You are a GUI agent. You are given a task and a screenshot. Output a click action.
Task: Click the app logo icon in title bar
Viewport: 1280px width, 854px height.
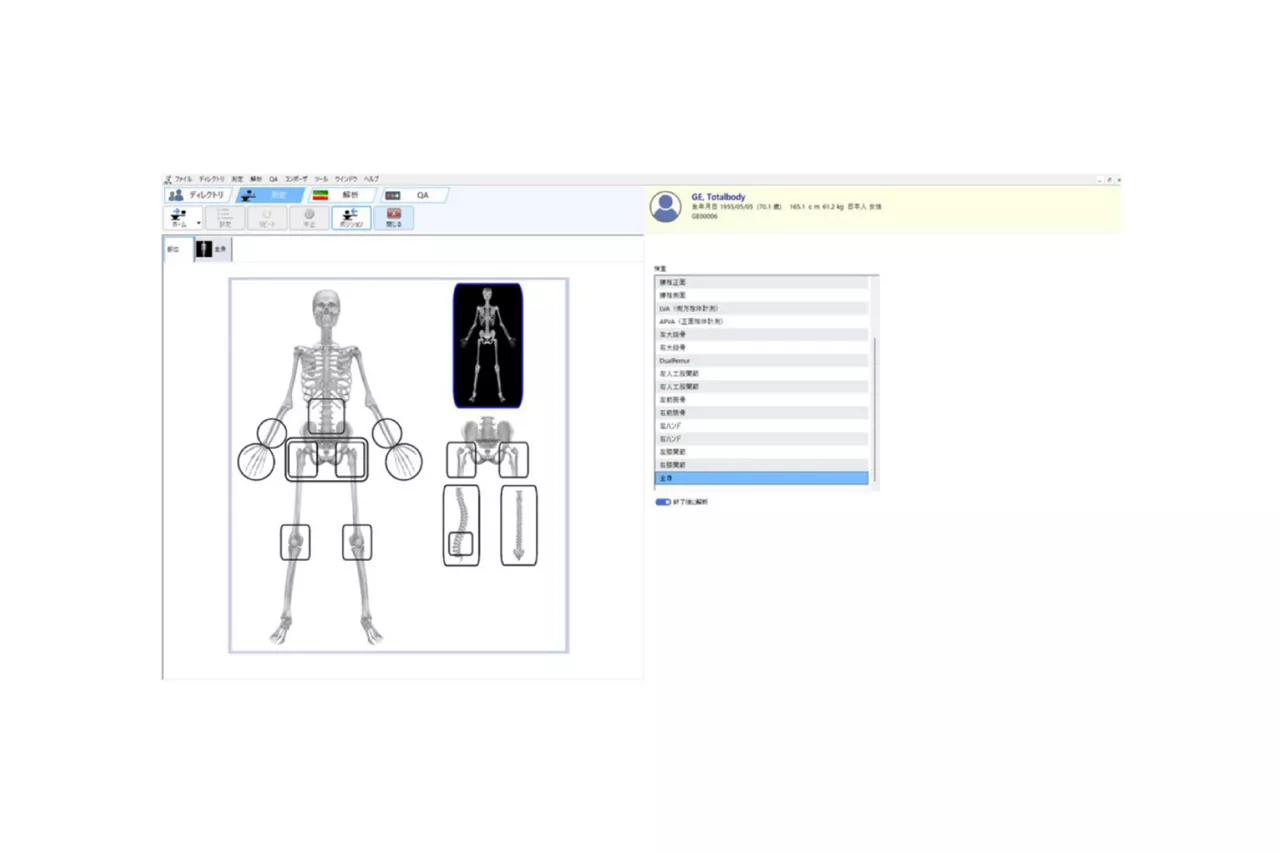168,179
